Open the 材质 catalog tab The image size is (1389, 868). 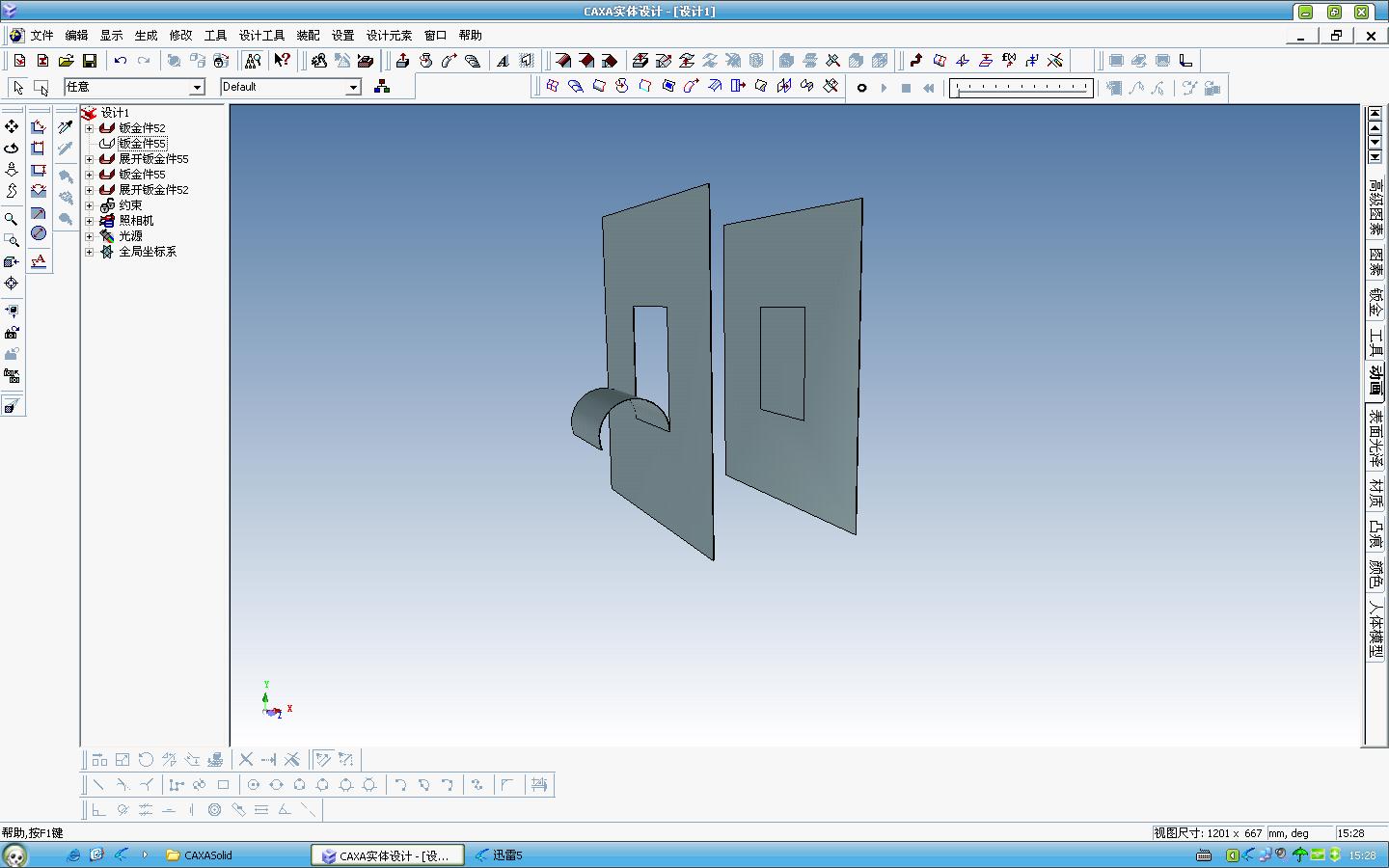click(1375, 494)
